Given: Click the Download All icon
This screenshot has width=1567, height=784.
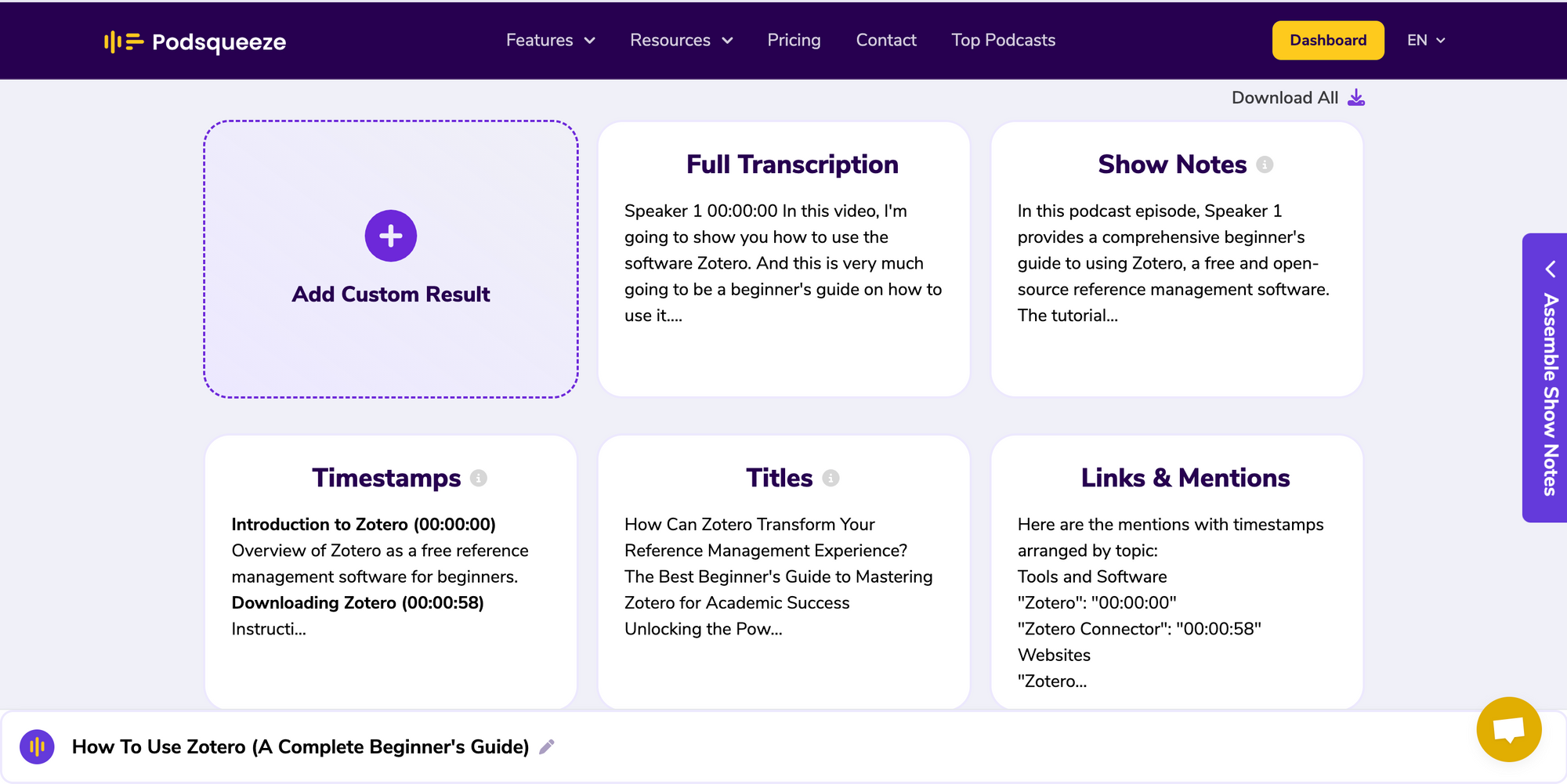Looking at the screenshot, I should [1356, 98].
